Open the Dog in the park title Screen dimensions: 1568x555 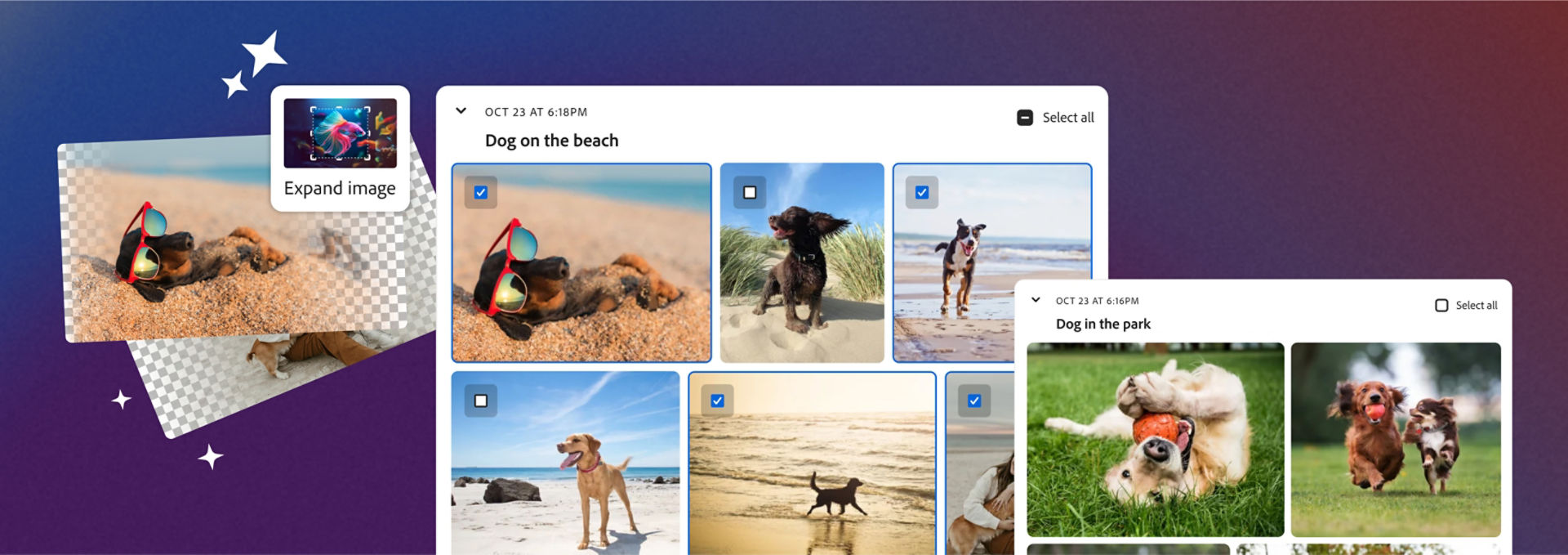[1102, 324]
